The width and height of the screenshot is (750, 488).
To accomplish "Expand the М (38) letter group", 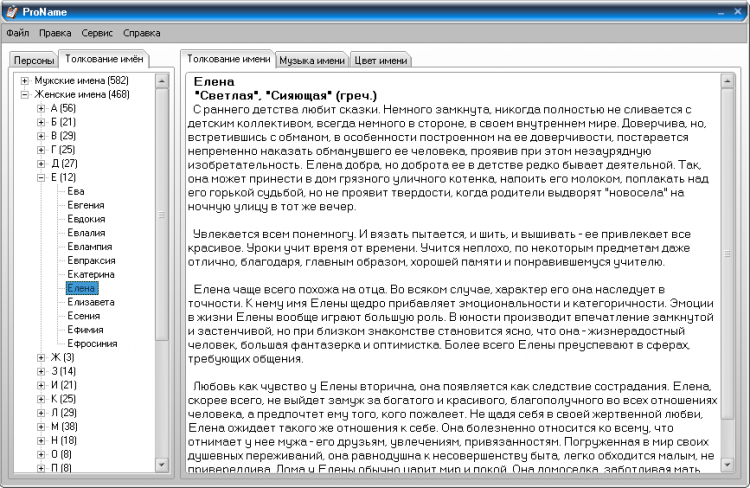I will [x=41, y=427].
